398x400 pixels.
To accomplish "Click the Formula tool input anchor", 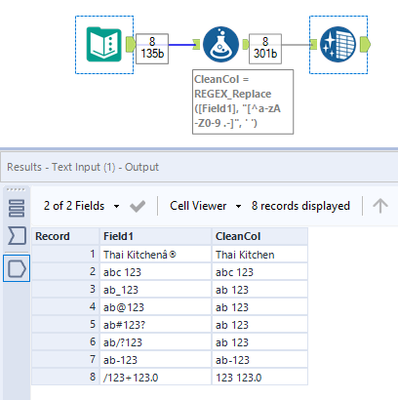I will click(196, 44).
